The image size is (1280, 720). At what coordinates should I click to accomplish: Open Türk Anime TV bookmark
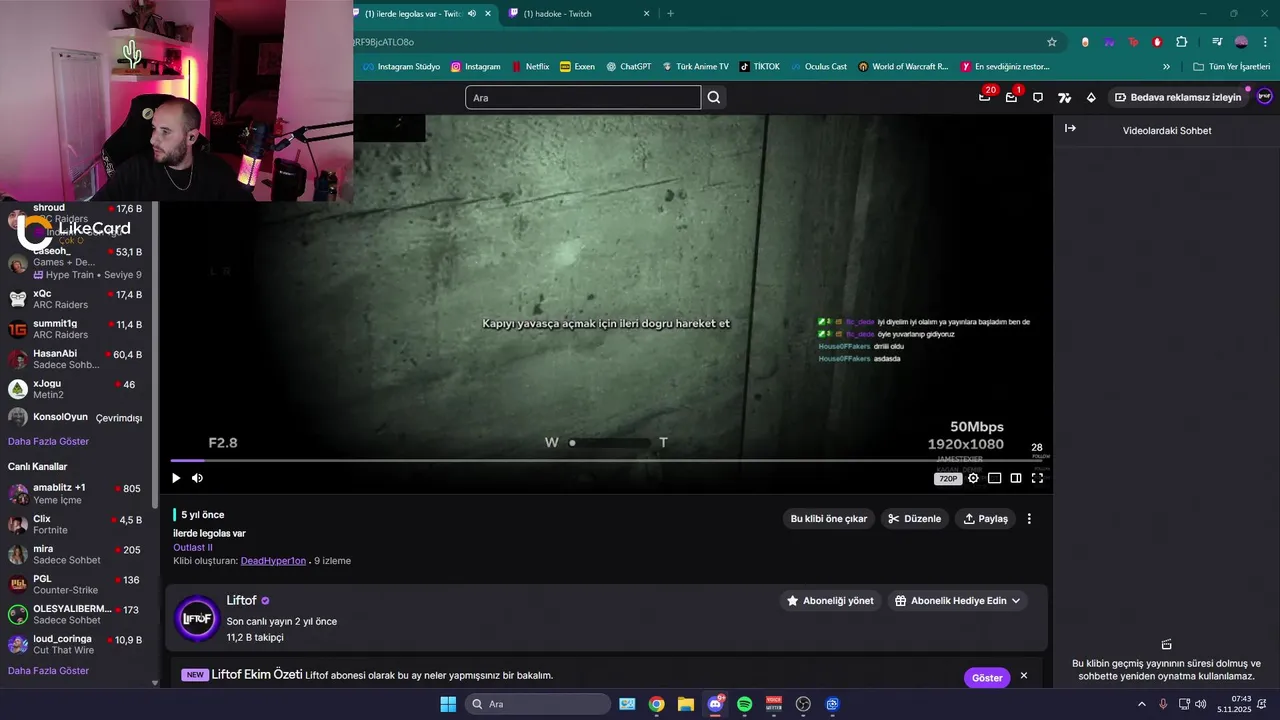(x=695, y=67)
